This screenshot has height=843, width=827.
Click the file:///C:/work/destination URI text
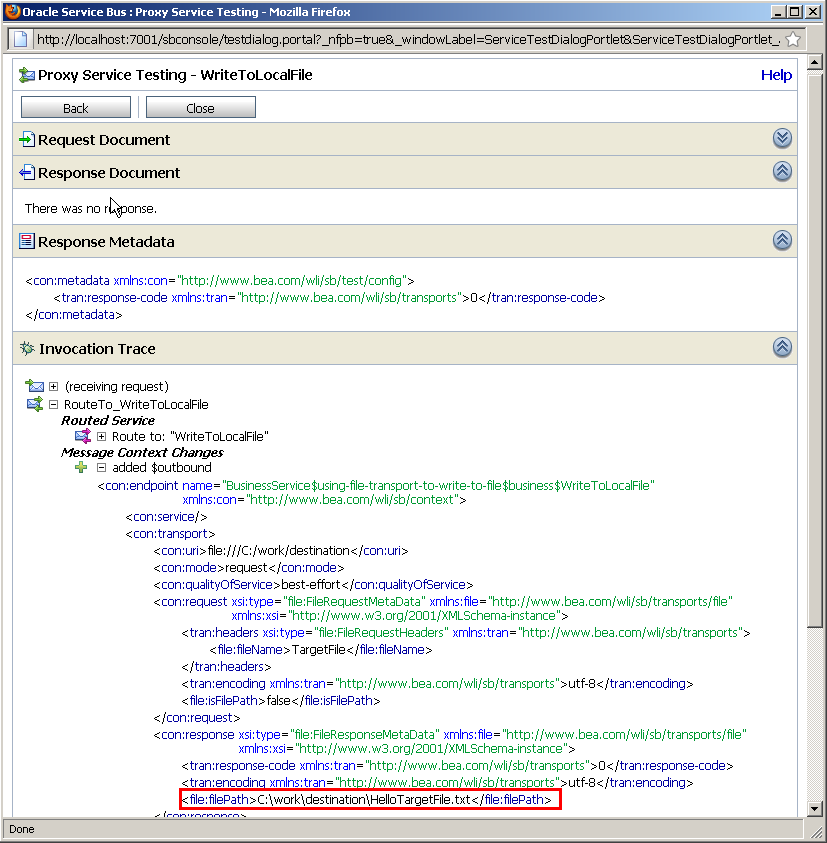coord(279,551)
